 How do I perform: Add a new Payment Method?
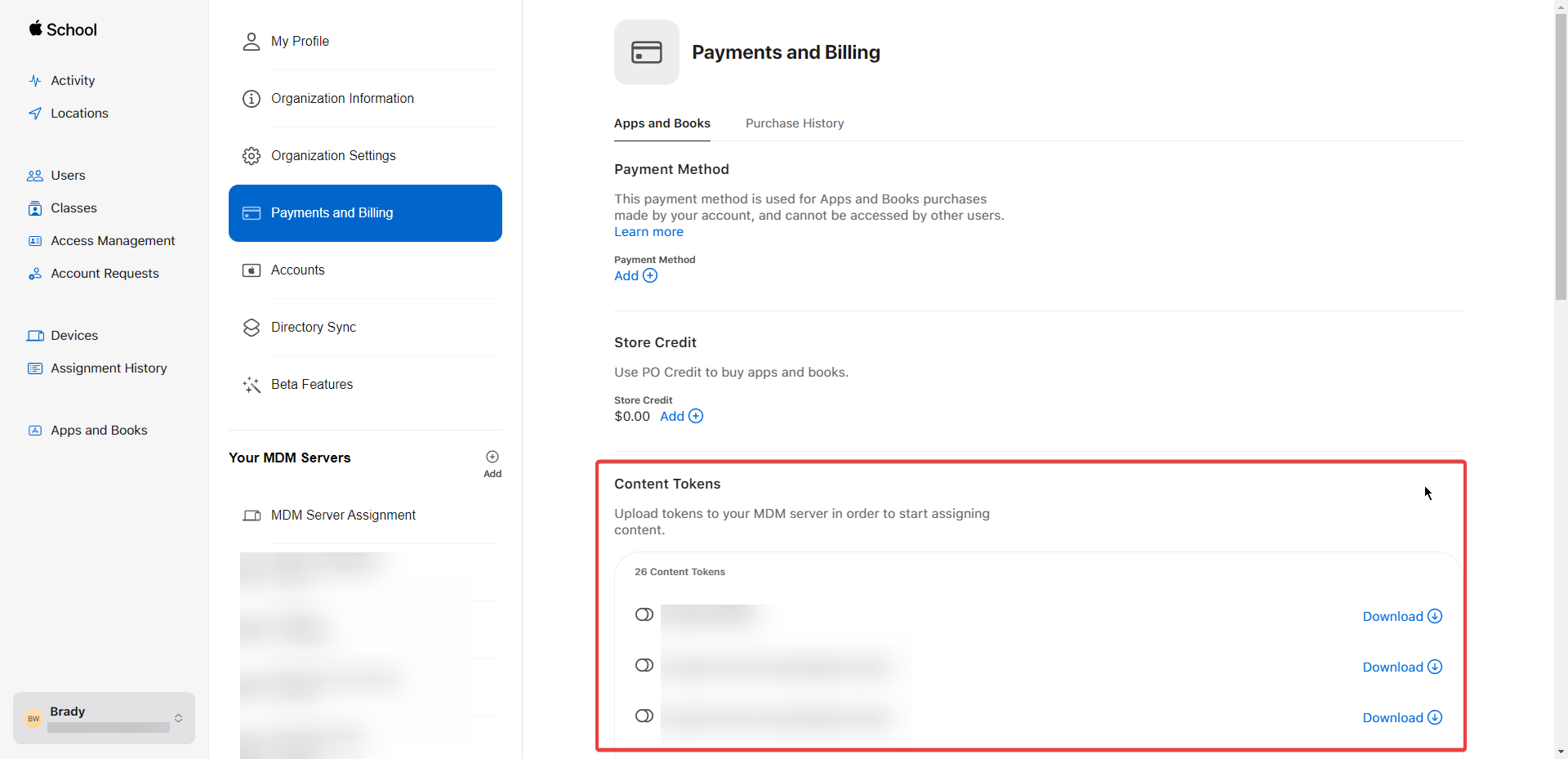[635, 275]
